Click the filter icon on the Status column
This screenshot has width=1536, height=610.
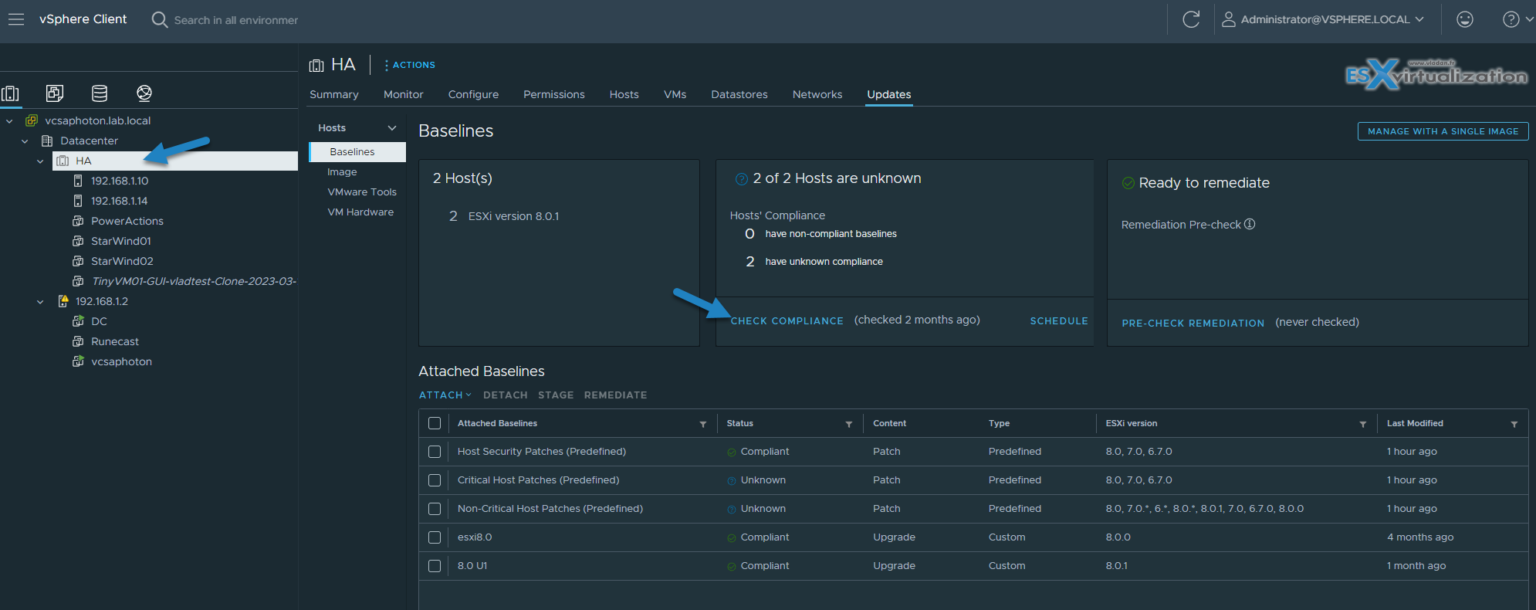pyautogui.click(x=848, y=423)
